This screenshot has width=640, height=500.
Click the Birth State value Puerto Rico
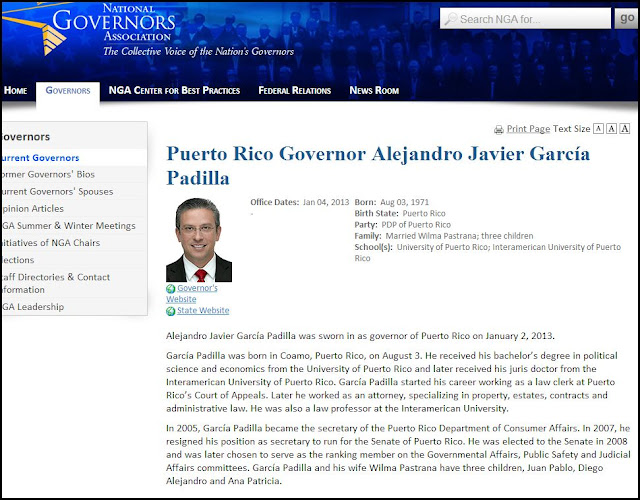(x=424, y=213)
